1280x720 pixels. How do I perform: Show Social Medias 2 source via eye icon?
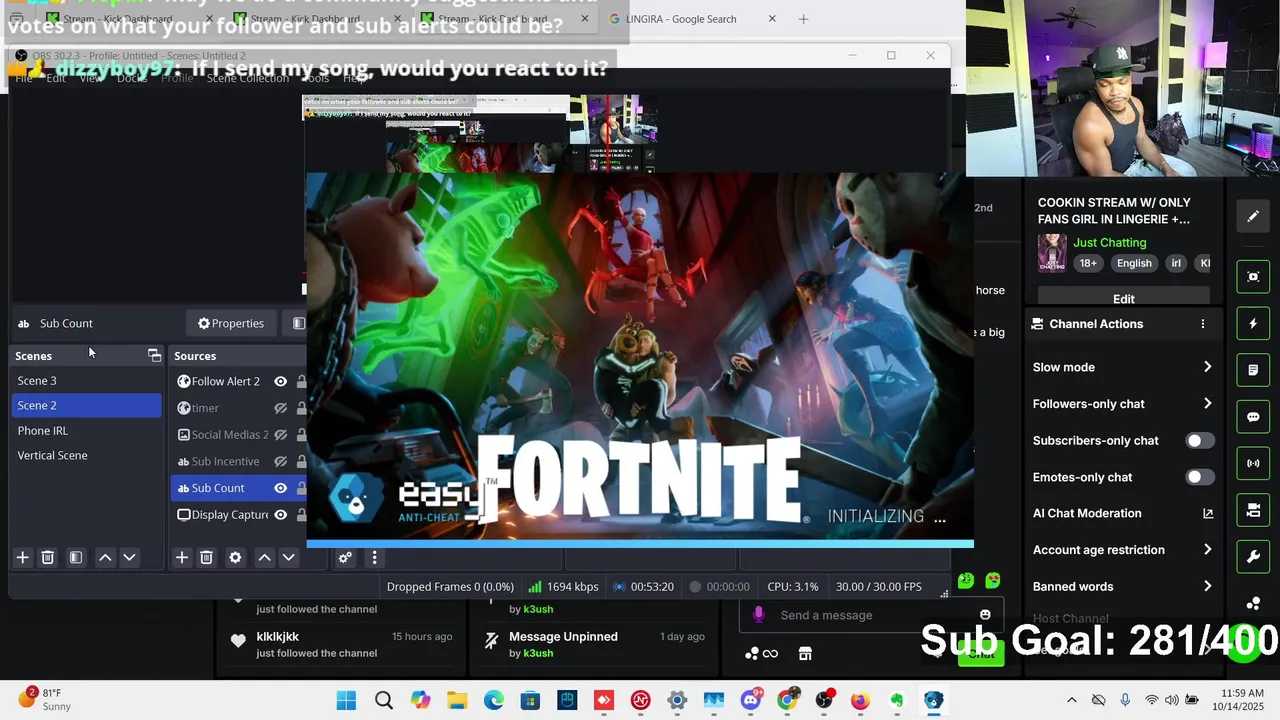pyautogui.click(x=280, y=435)
